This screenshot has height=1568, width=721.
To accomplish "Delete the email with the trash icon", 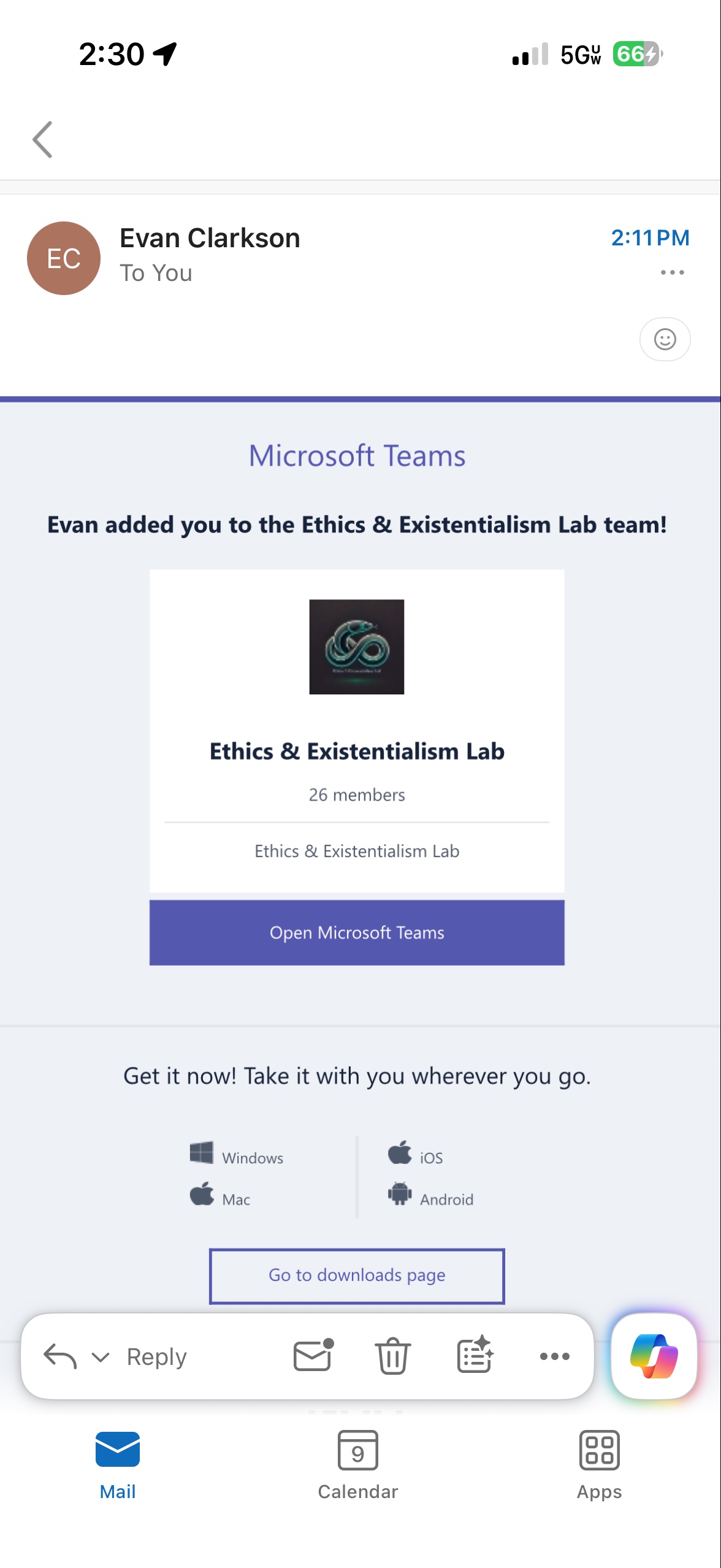I will (x=392, y=1356).
